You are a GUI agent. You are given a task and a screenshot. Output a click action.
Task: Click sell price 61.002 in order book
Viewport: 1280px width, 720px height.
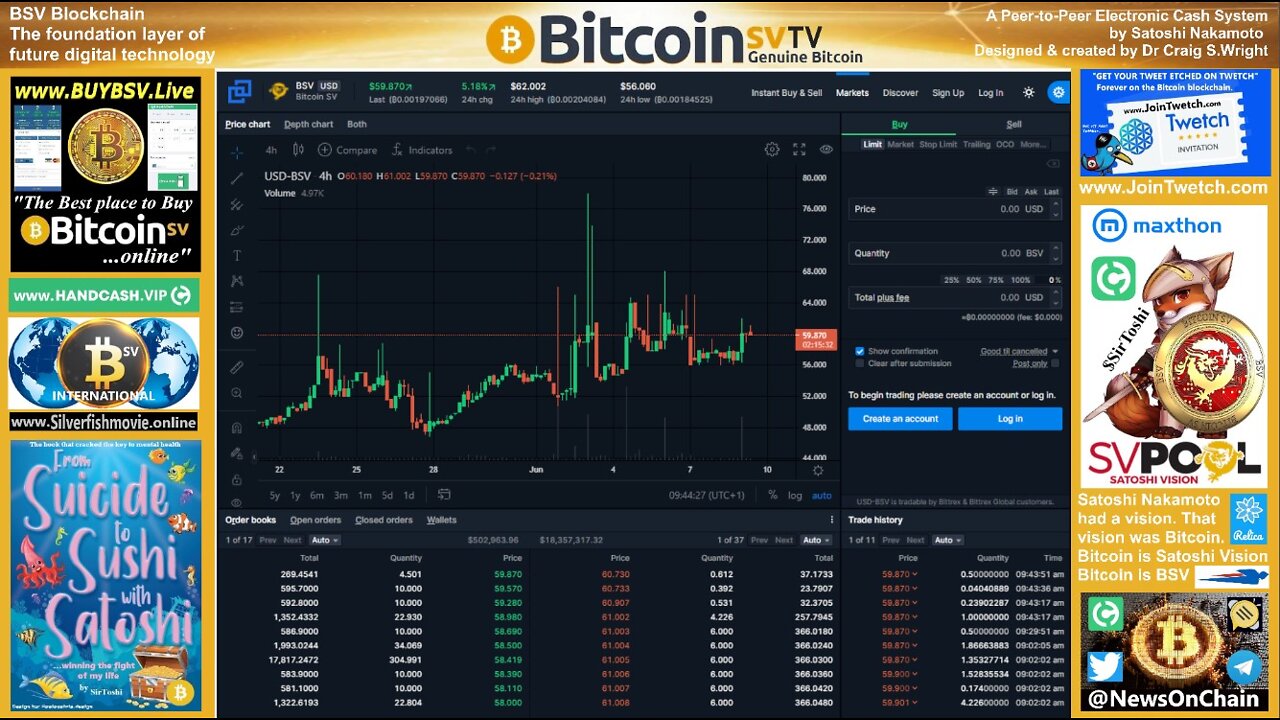pos(616,617)
